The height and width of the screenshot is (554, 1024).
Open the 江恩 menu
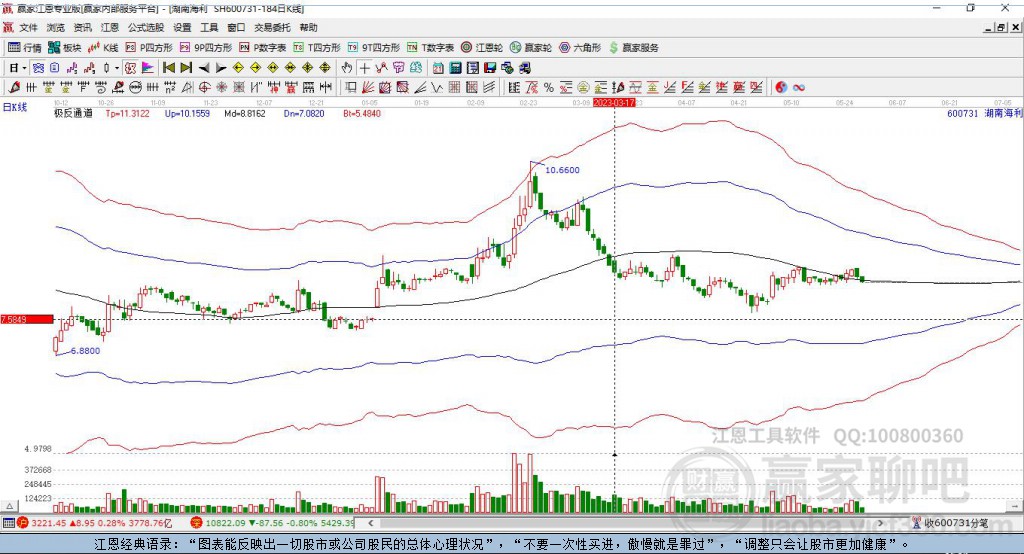pos(110,27)
